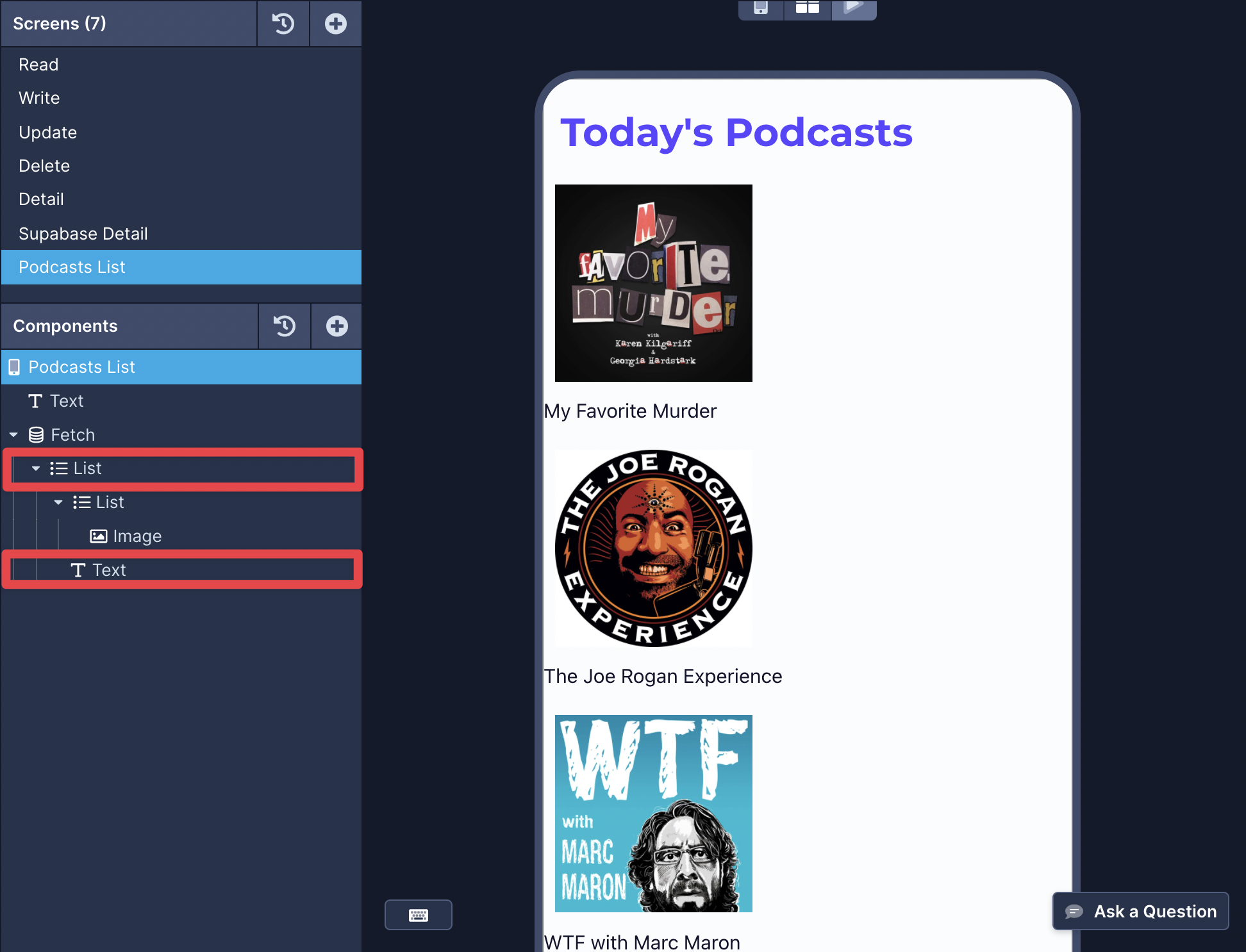Screen dimensions: 1246x952
Task: Open the Supabase Detail screen
Action: pyautogui.click(x=181, y=234)
